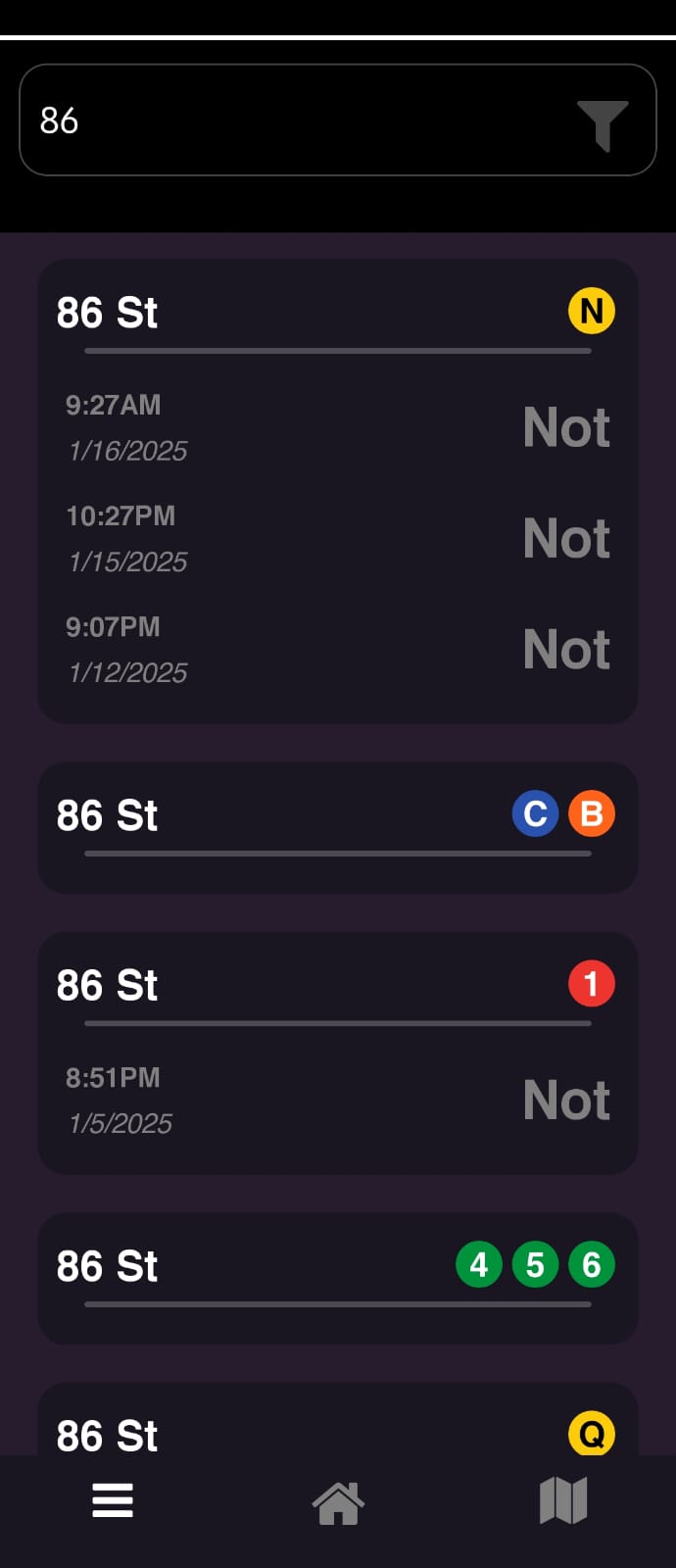The height and width of the screenshot is (1568, 676).
Task: Switch to the map tab
Action: (563, 1500)
